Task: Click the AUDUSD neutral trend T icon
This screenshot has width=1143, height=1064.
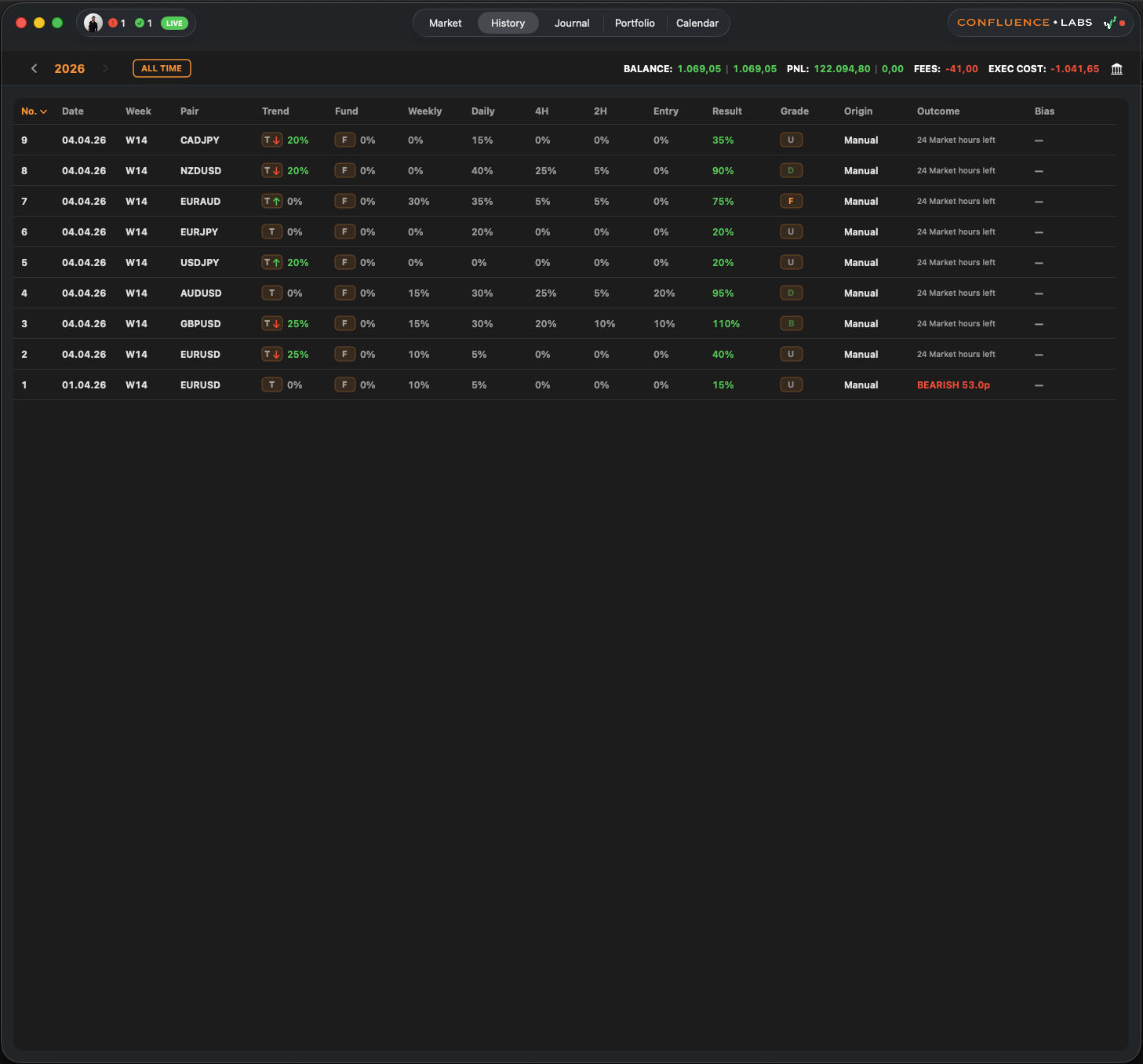Action: (272, 293)
